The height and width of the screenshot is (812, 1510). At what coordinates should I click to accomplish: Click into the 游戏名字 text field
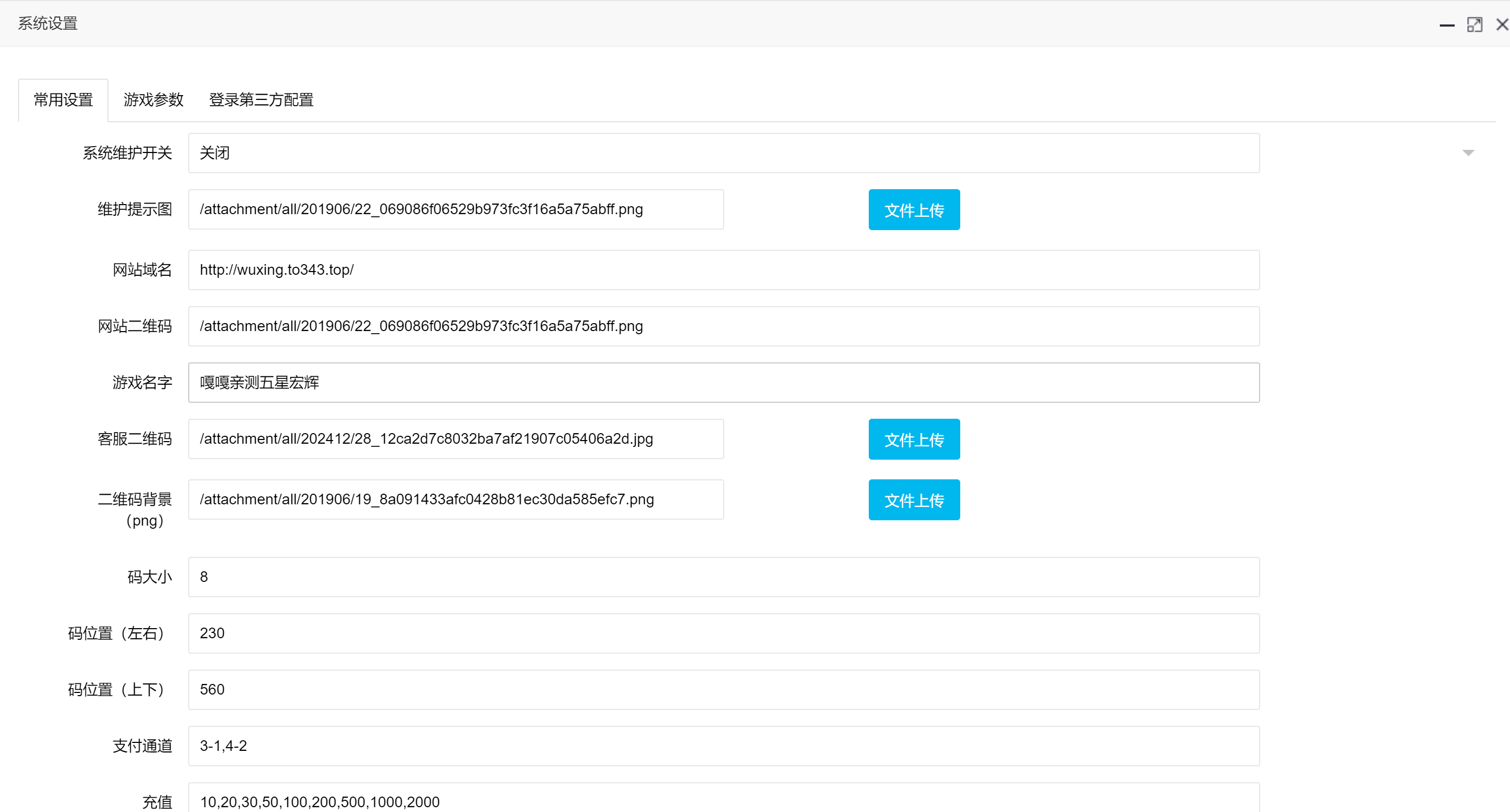pyautogui.click(x=724, y=383)
